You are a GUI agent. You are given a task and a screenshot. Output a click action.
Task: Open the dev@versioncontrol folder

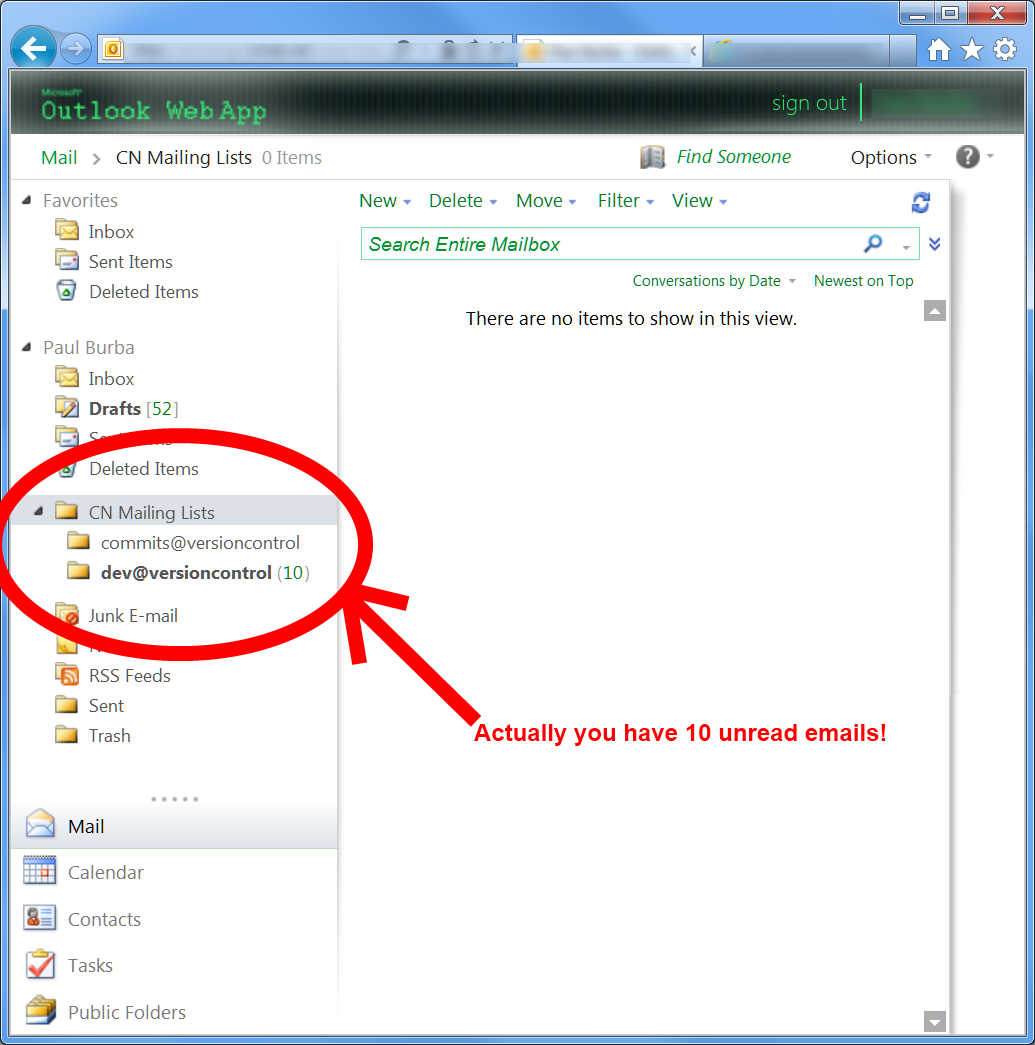[188, 572]
